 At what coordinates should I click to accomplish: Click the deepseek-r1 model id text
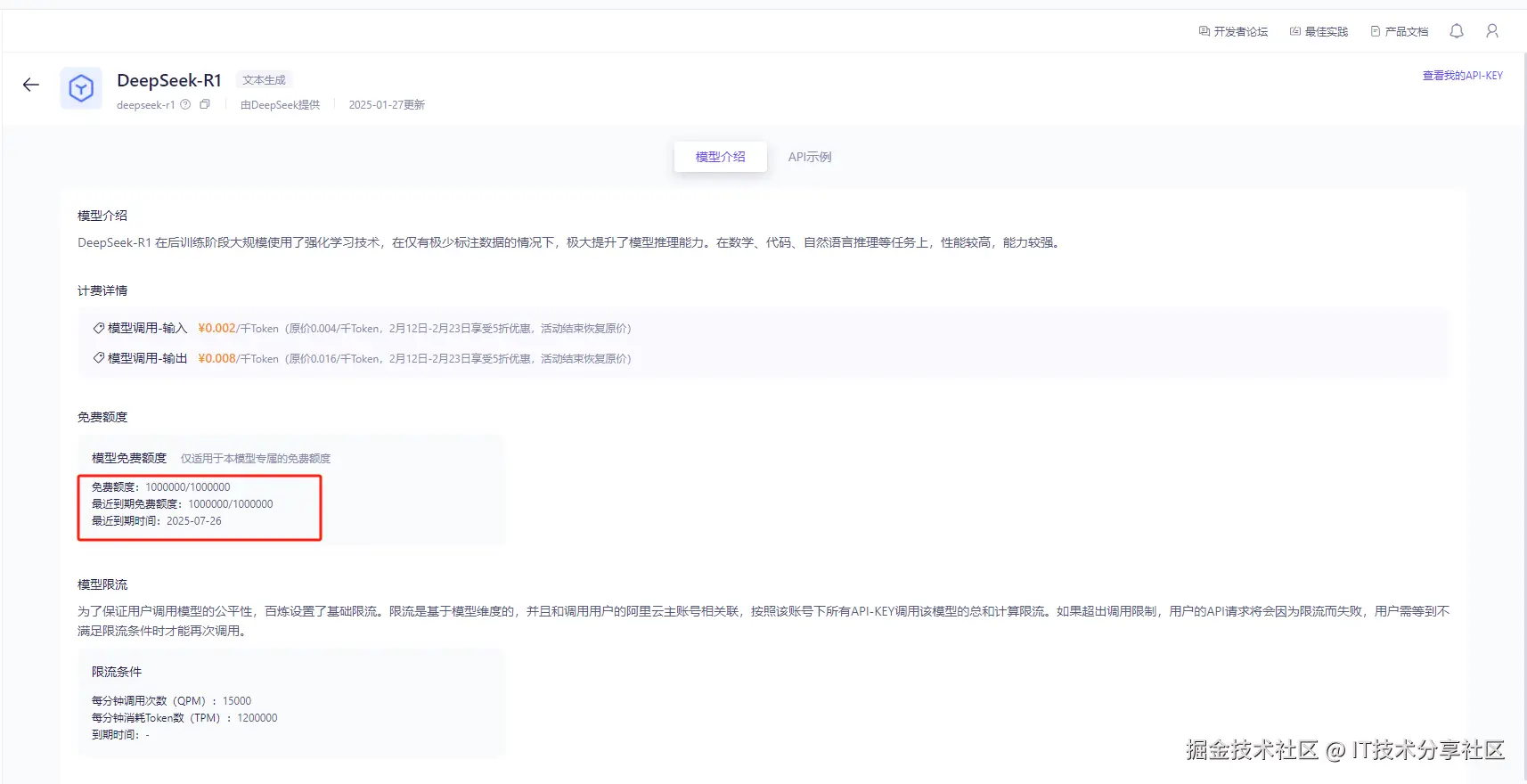[x=146, y=104]
